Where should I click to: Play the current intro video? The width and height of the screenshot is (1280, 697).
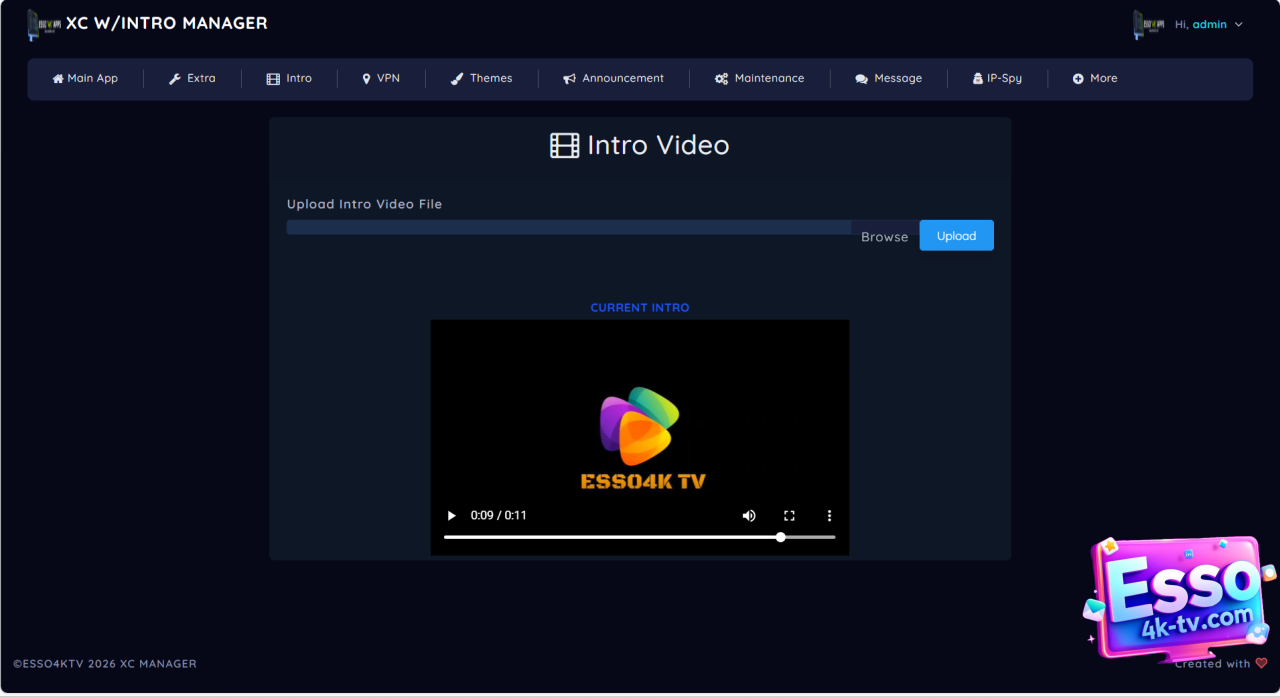tap(451, 516)
